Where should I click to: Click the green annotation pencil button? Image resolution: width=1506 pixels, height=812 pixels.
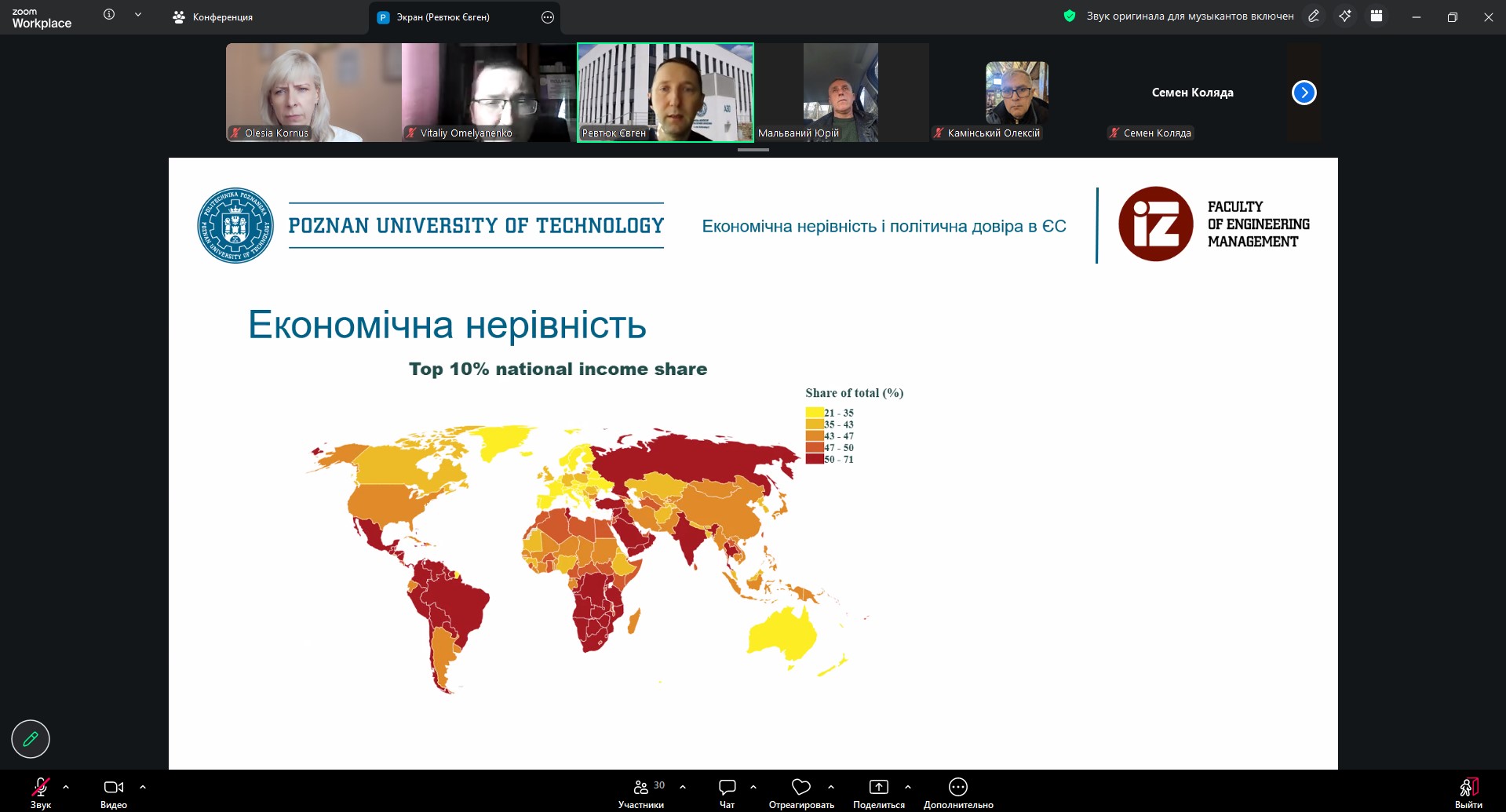point(31,739)
